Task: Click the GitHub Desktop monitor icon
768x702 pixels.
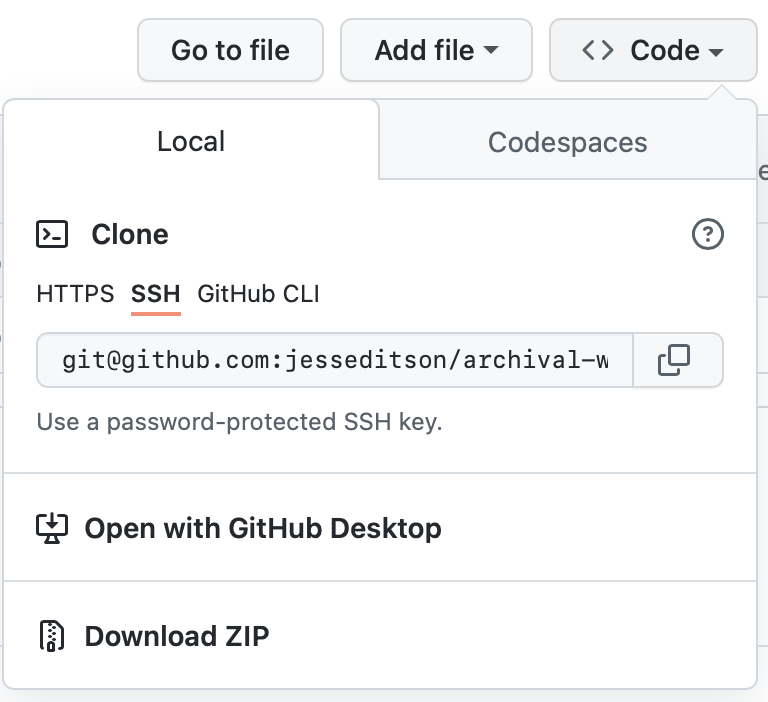Action: tap(52, 528)
